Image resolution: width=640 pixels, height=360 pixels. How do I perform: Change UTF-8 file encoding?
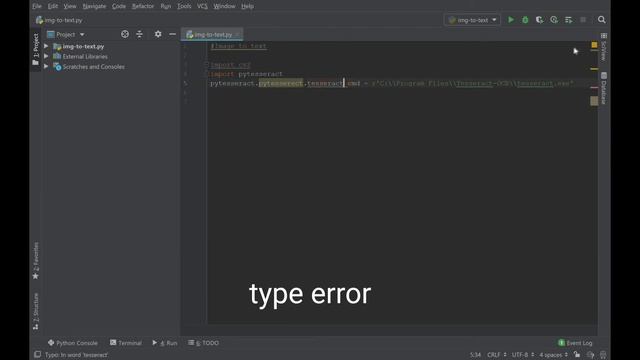click(x=523, y=355)
